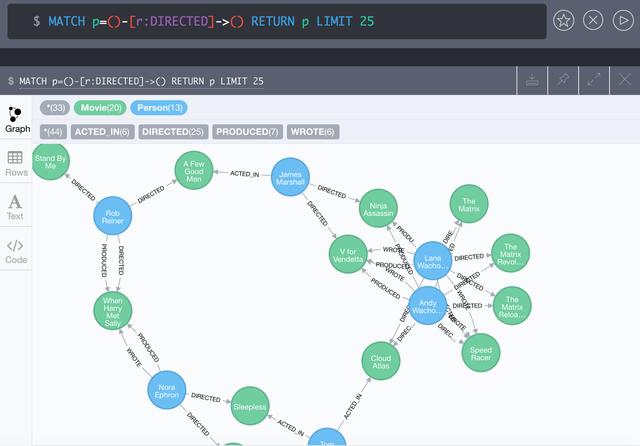Click DIRECTED edge label toward A Few Good Men

tap(151, 195)
